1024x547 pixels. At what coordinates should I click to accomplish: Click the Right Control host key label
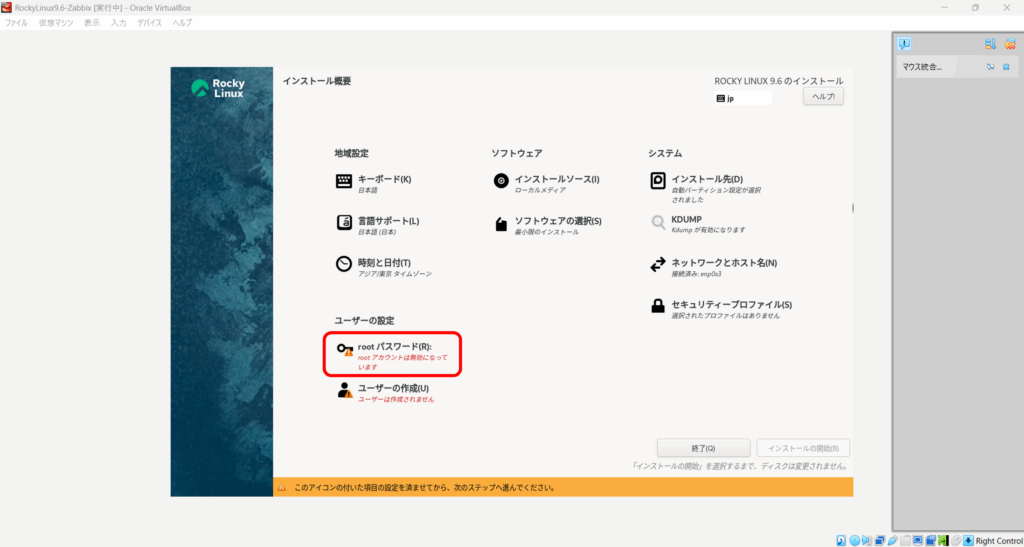[1000, 540]
